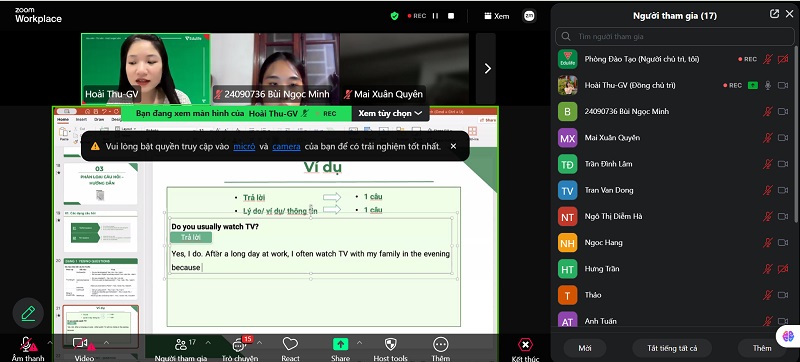
Task: Click the green Share screen icon
Action: click(340, 345)
